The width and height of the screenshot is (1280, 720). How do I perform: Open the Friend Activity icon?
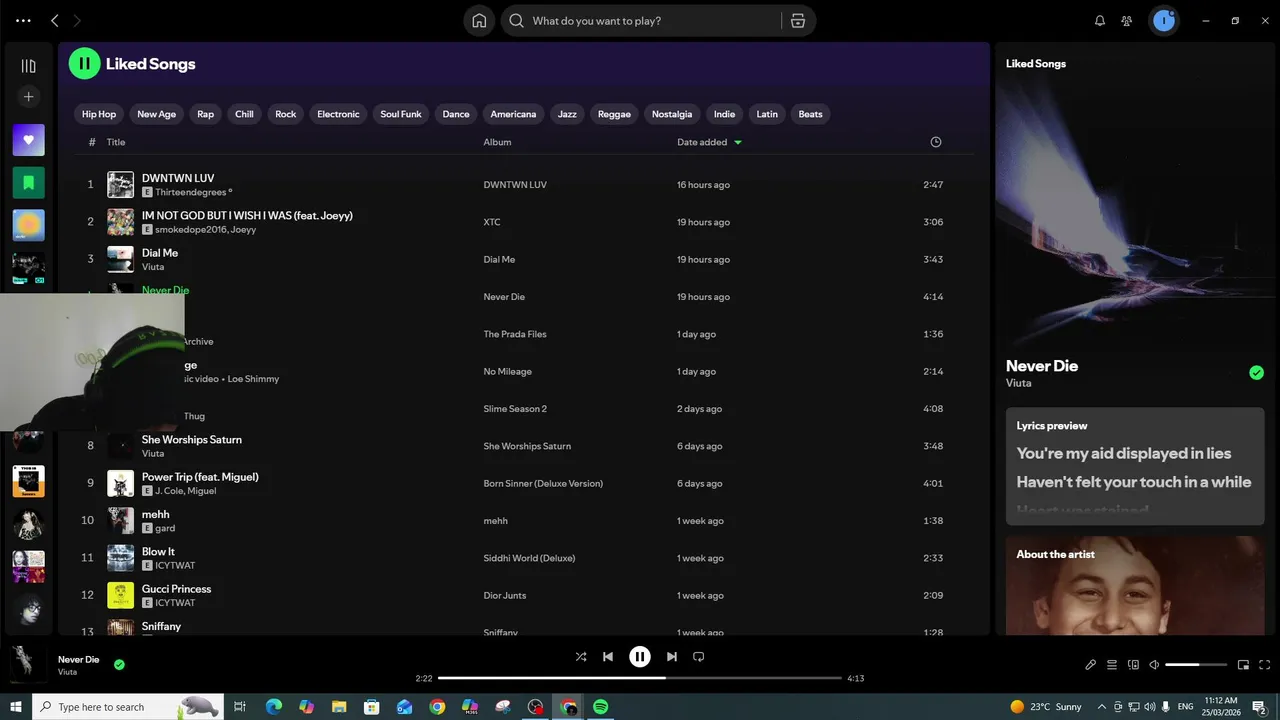tap(1127, 21)
